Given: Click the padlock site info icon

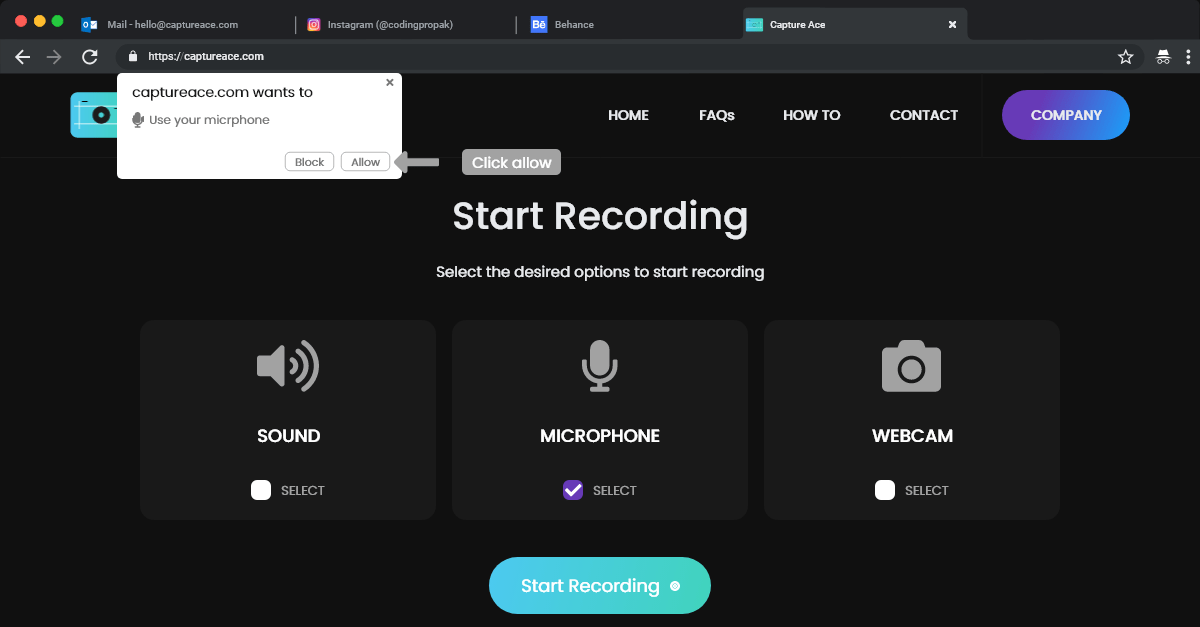Looking at the screenshot, I should coord(132,57).
